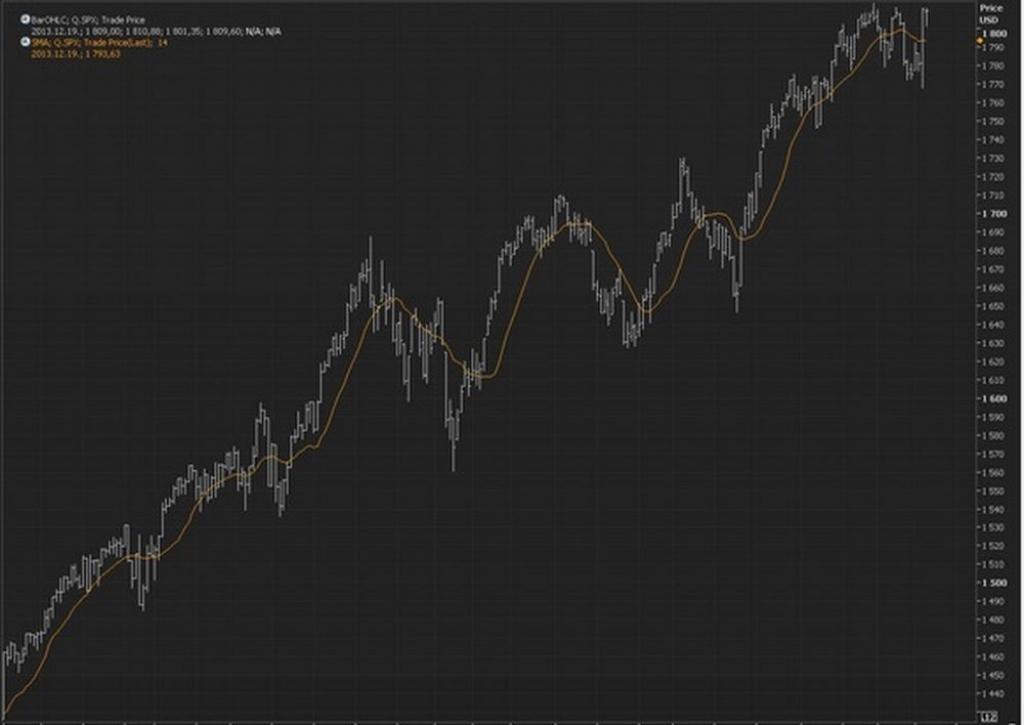This screenshot has width=1024, height=725.
Task: Open the scale box below the price axis
Action: coord(988,715)
